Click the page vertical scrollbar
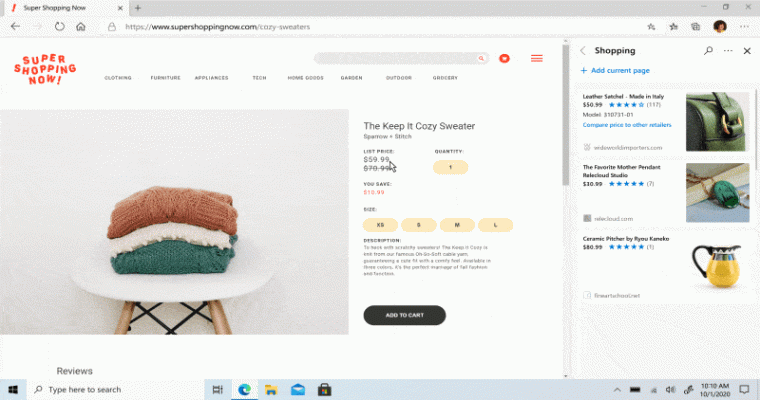Screen dimensions: 760x400 click(566, 116)
